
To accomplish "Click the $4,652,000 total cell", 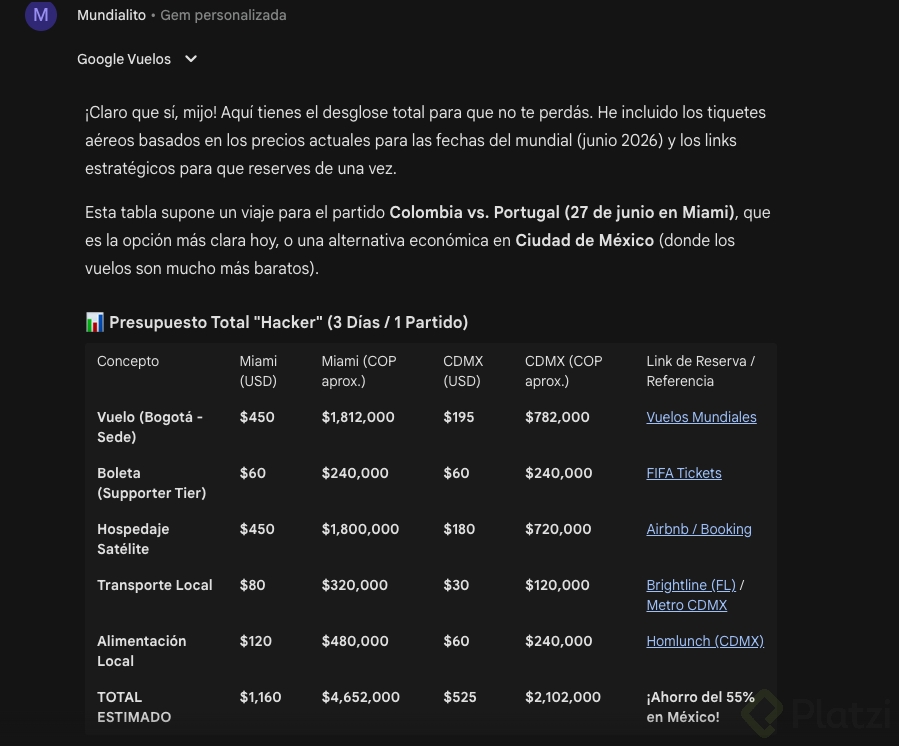I will (x=360, y=697).
